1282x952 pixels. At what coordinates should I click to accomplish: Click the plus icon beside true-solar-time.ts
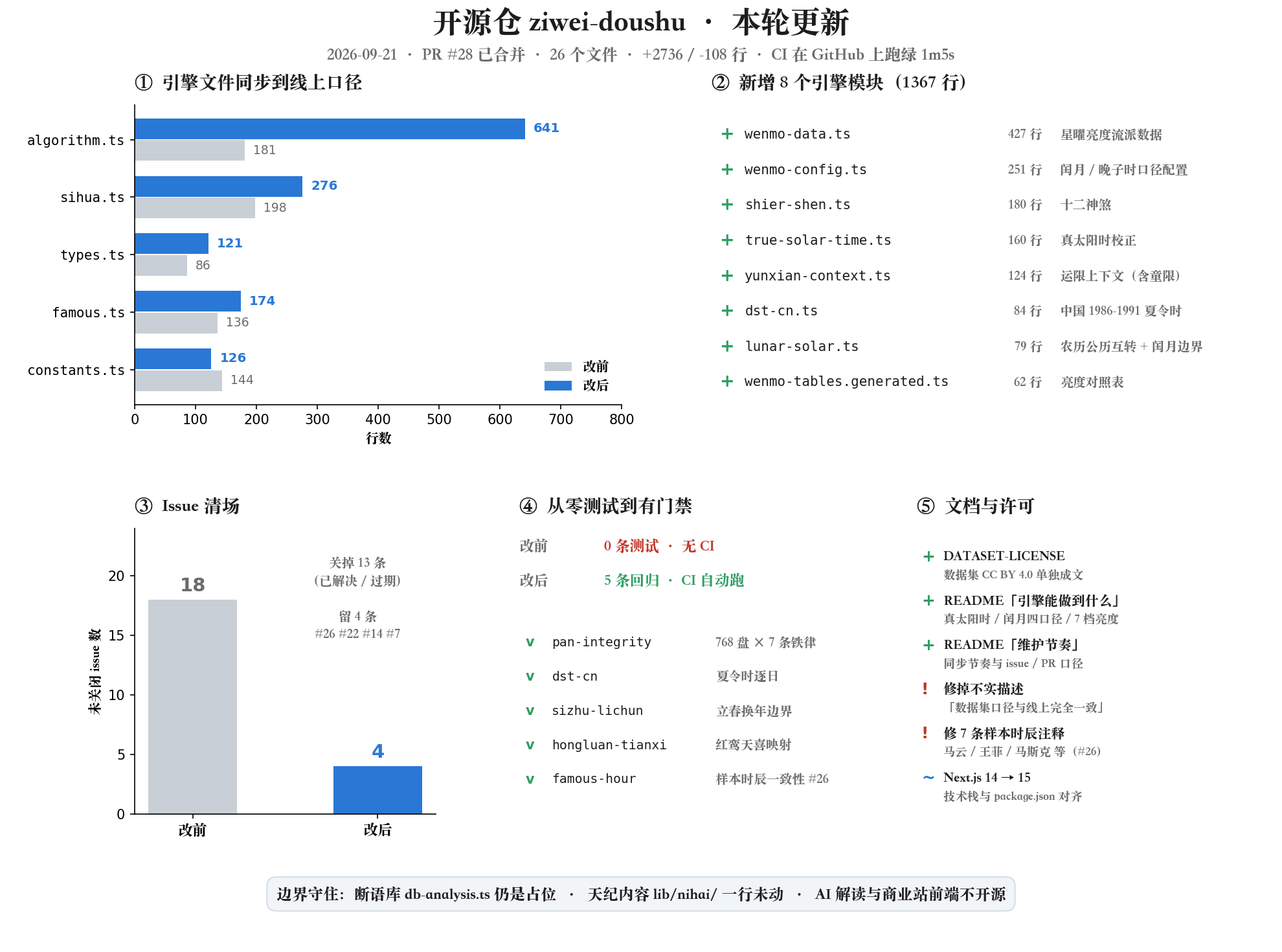[x=727, y=240]
